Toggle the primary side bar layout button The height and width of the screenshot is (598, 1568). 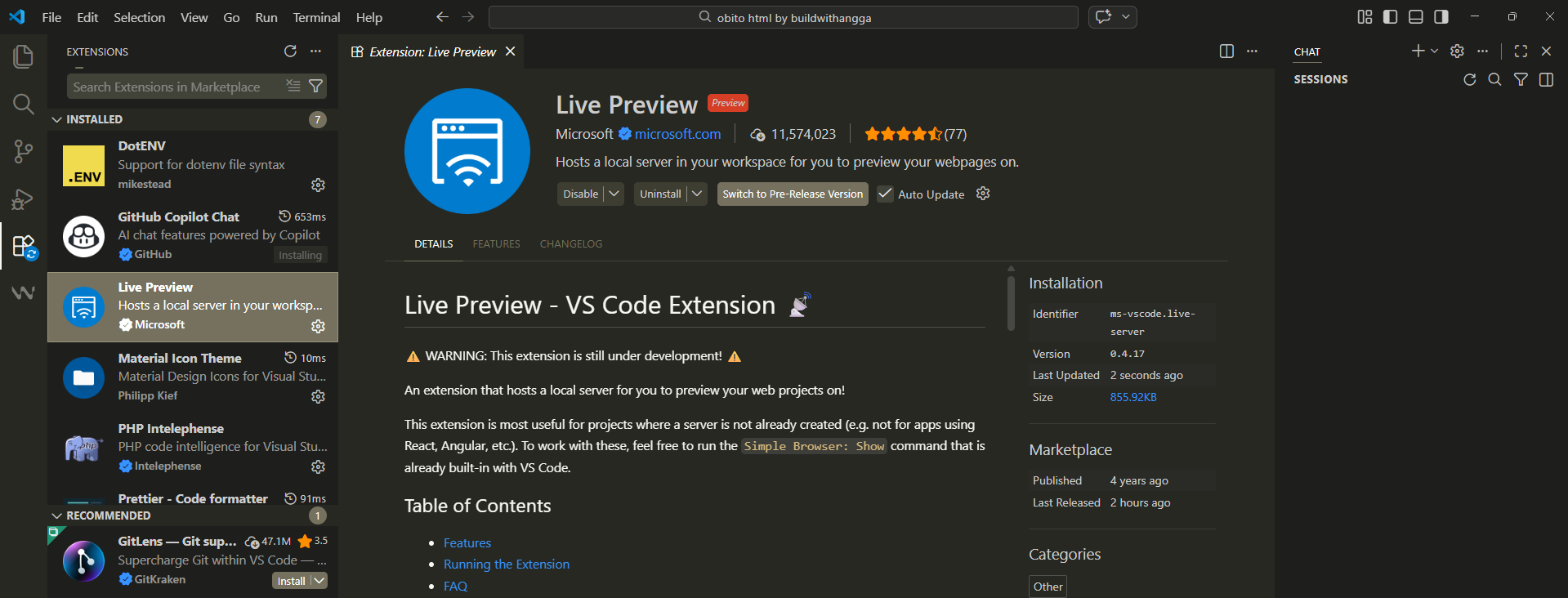click(1390, 17)
